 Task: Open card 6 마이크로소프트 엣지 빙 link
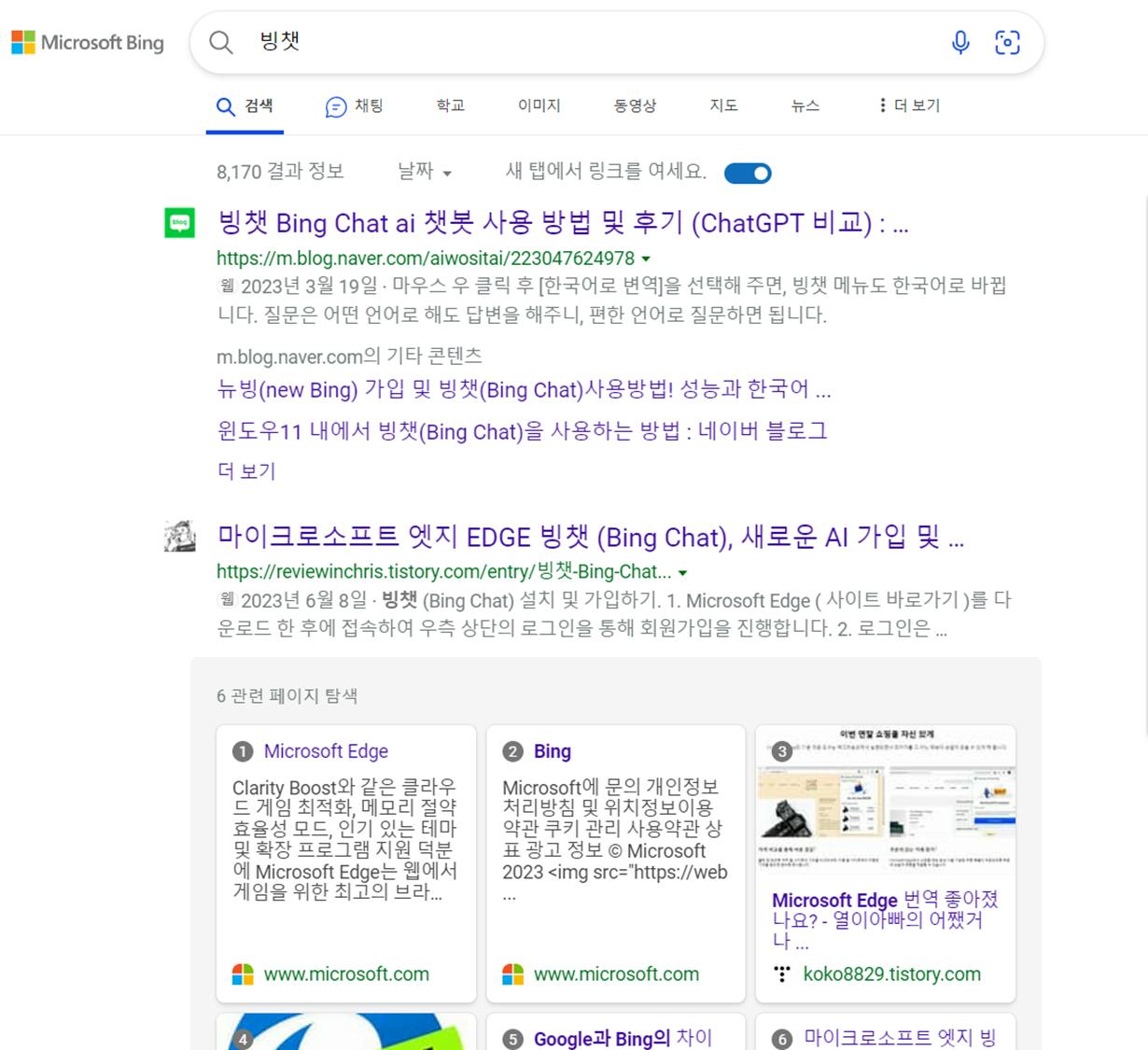tap(900, 1038)
